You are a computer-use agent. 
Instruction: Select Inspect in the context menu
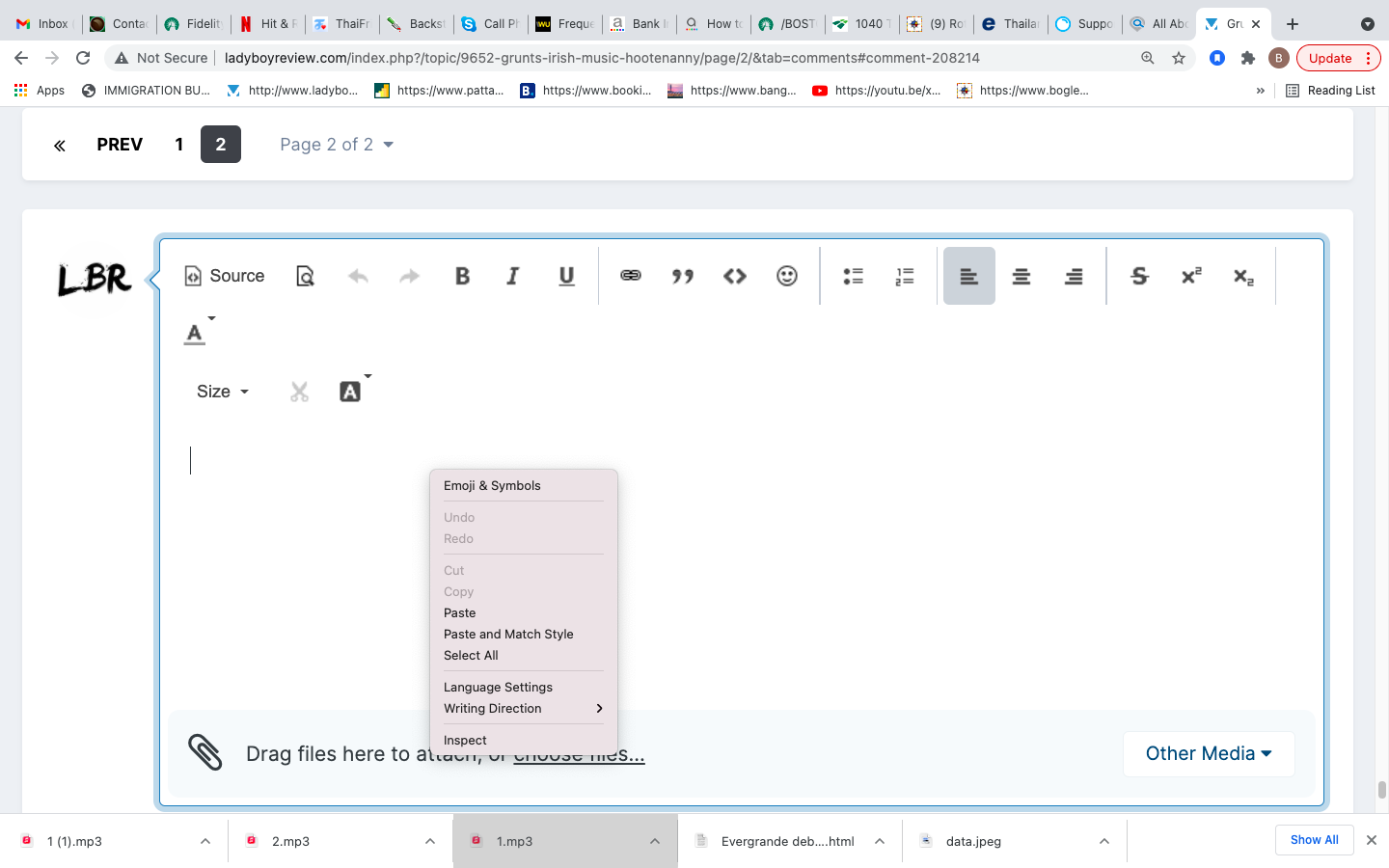click(x=465, y=741)
